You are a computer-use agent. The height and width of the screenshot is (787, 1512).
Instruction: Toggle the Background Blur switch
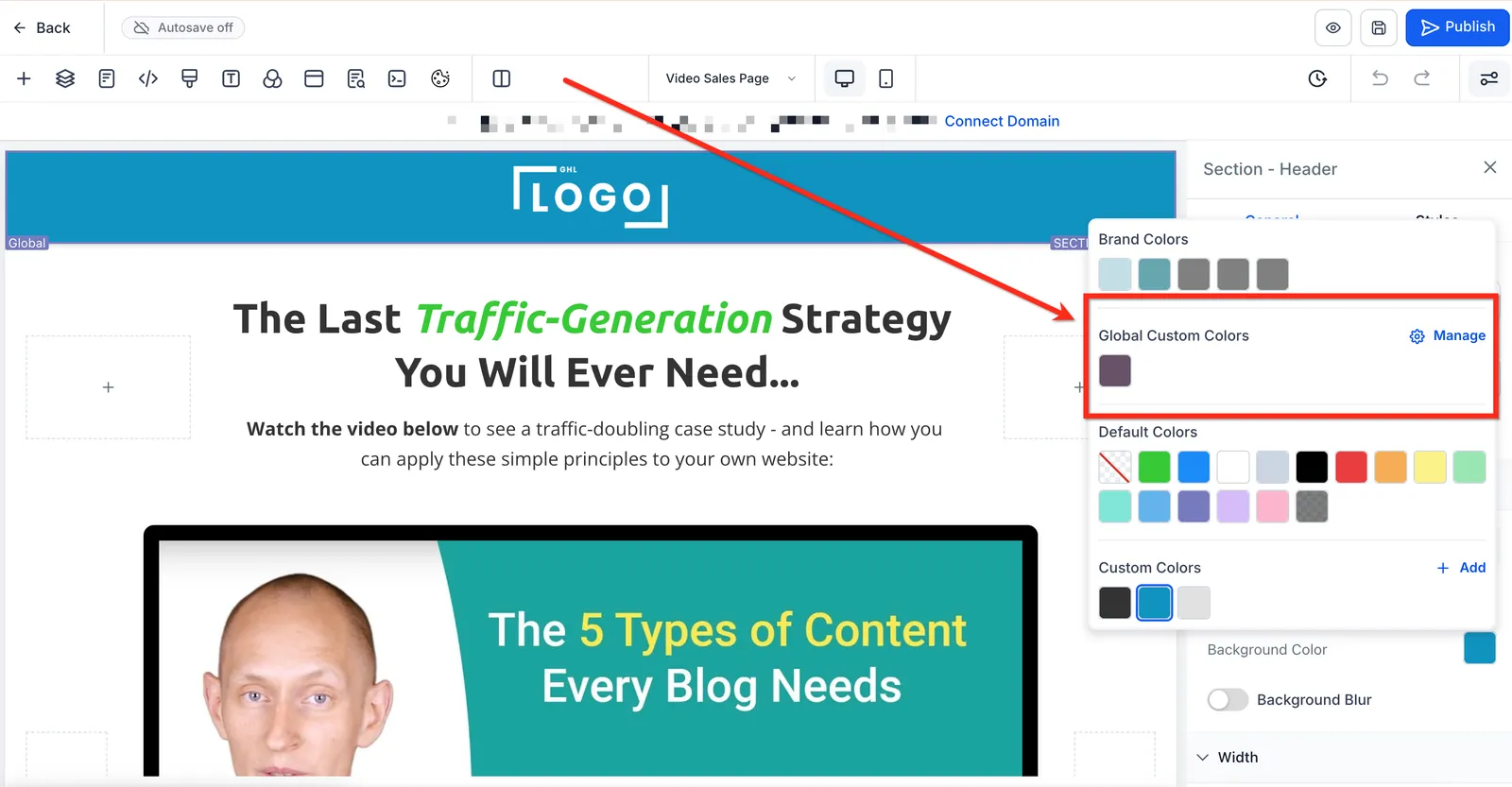1228,699
